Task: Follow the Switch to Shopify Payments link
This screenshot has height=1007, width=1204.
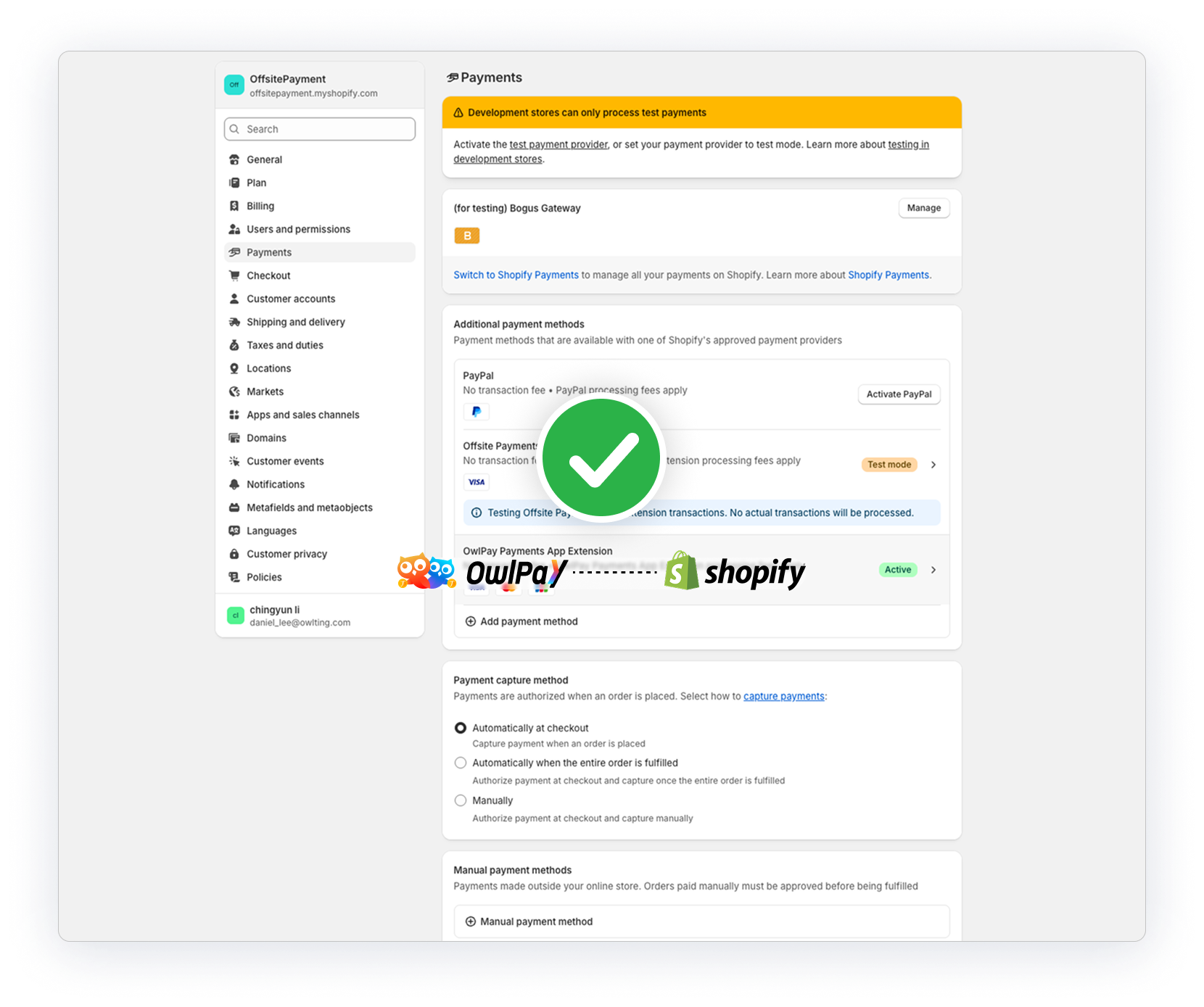Action: (516, 275)
